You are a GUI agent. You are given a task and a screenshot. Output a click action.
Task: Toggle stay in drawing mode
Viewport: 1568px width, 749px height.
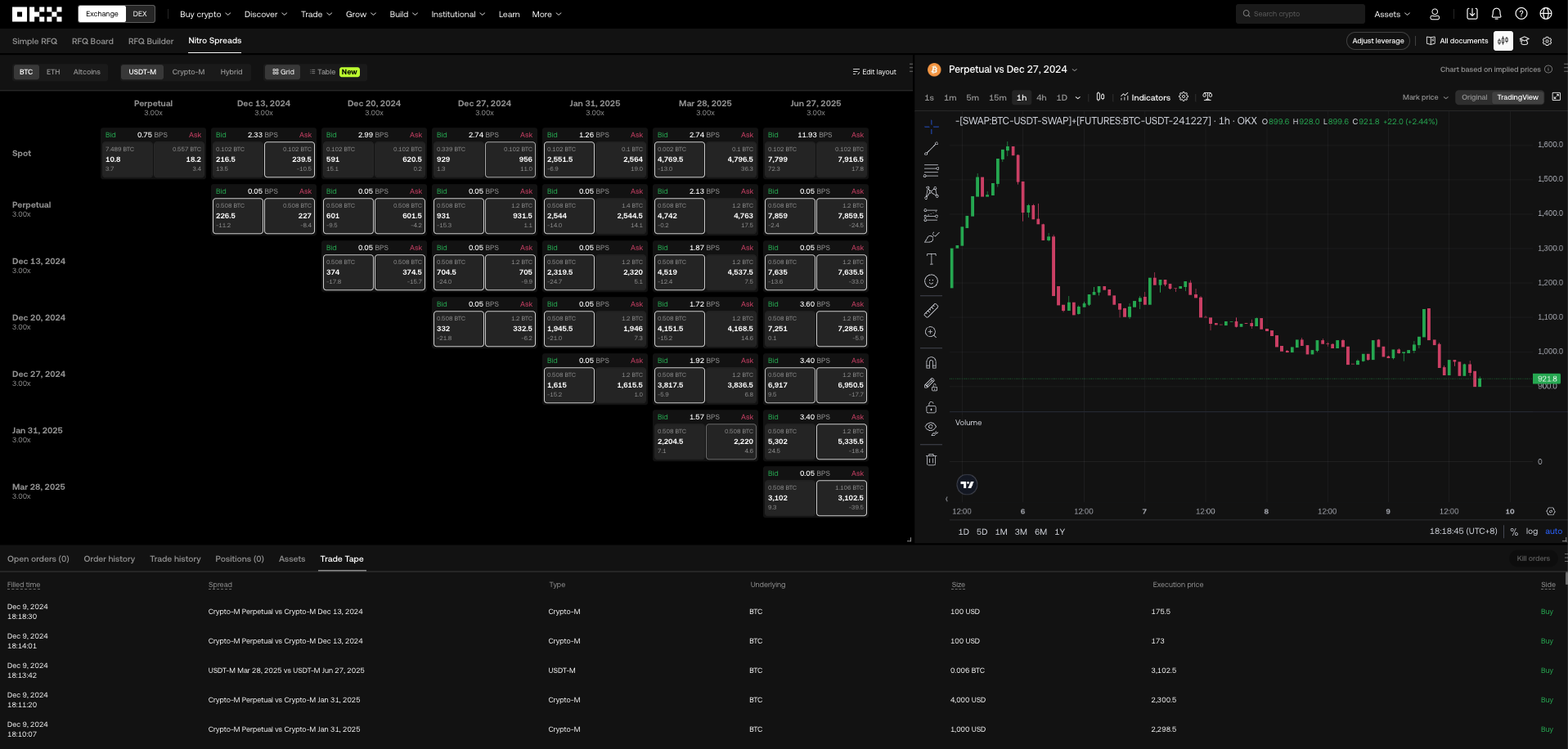tap(931, 384)
